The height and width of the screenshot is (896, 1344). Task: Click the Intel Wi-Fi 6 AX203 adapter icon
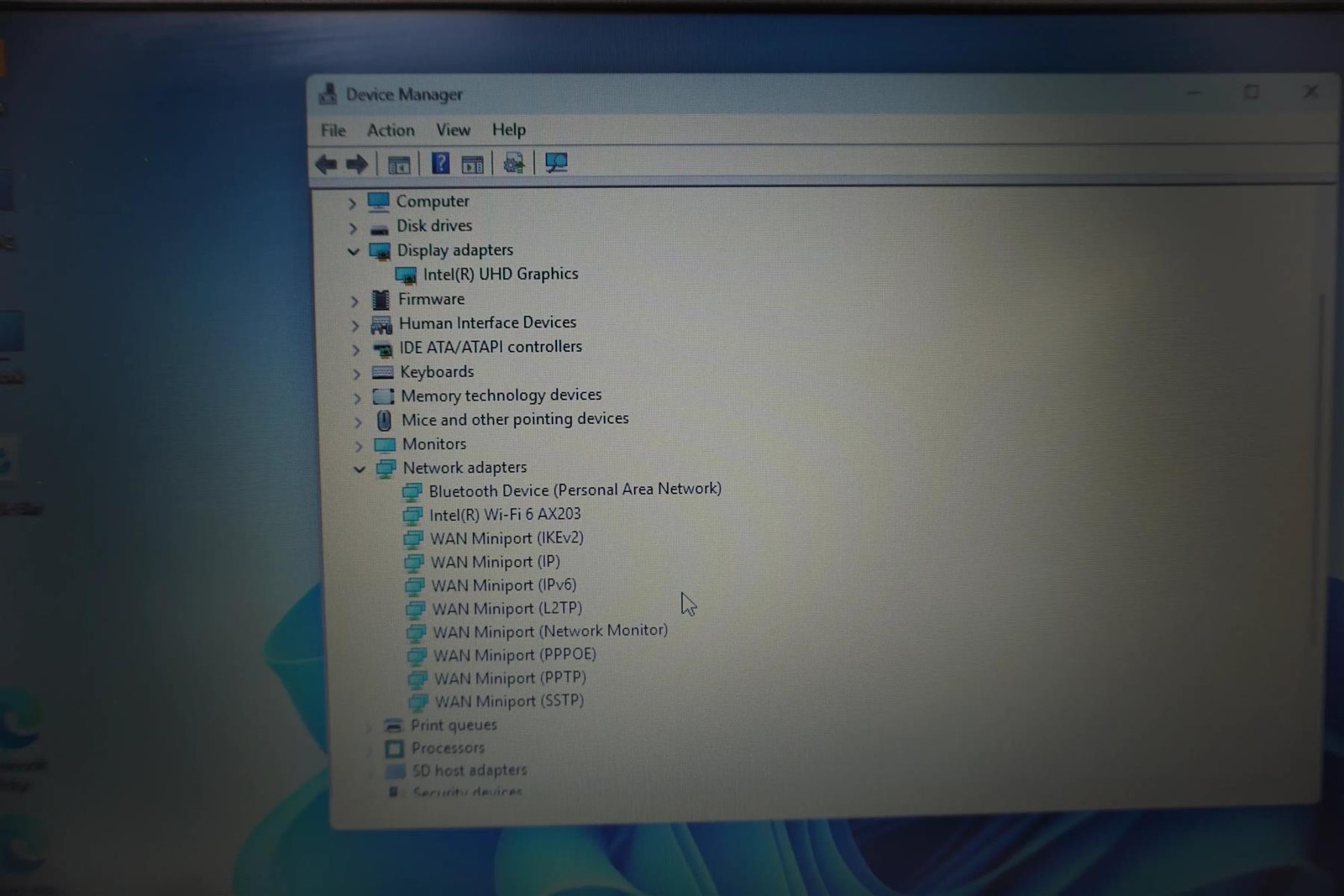[412, 516]
